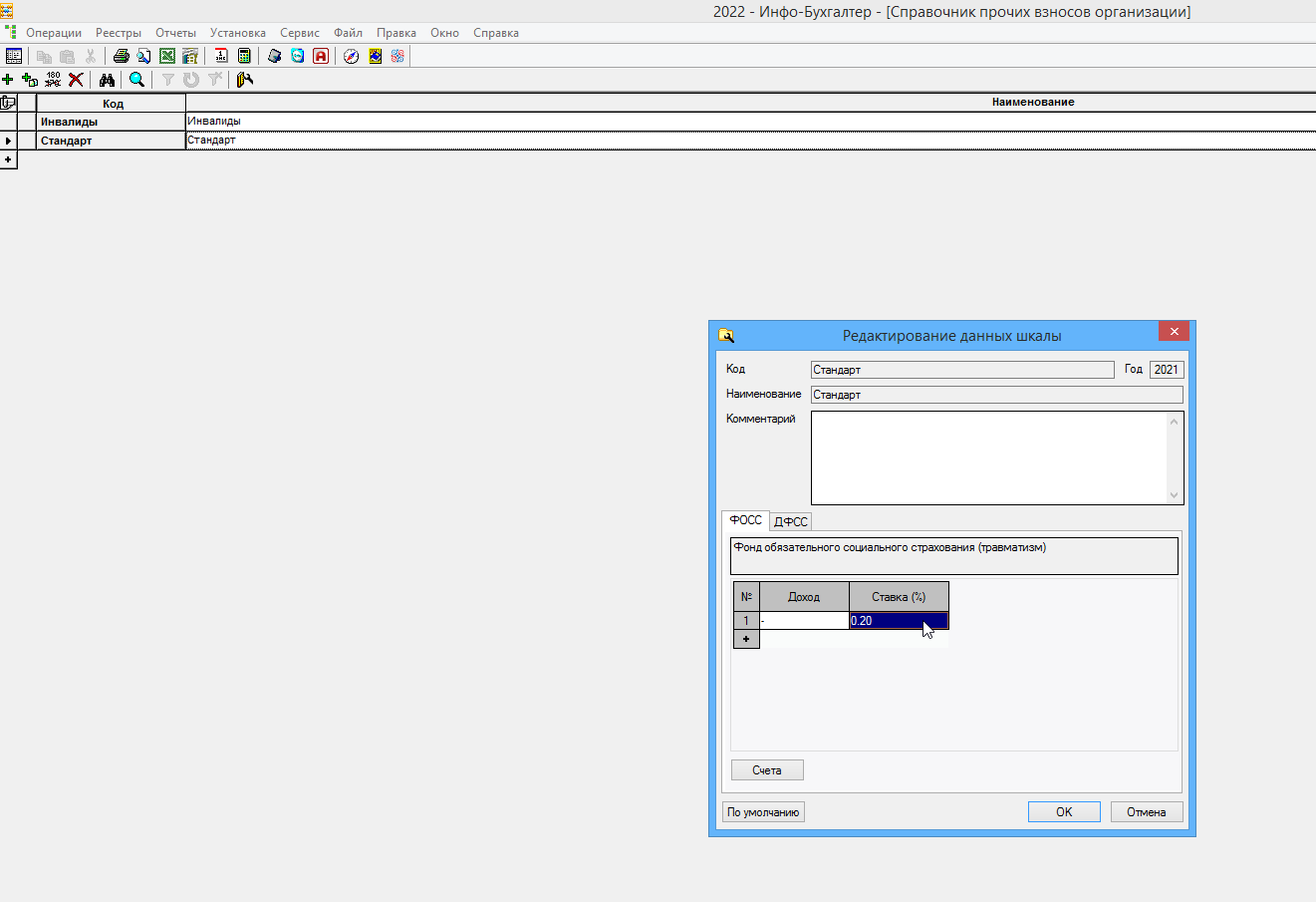The image size is (1316, 902).
Task: Click the blue magnifying glass search icon
Action: (x=136, y=80)
